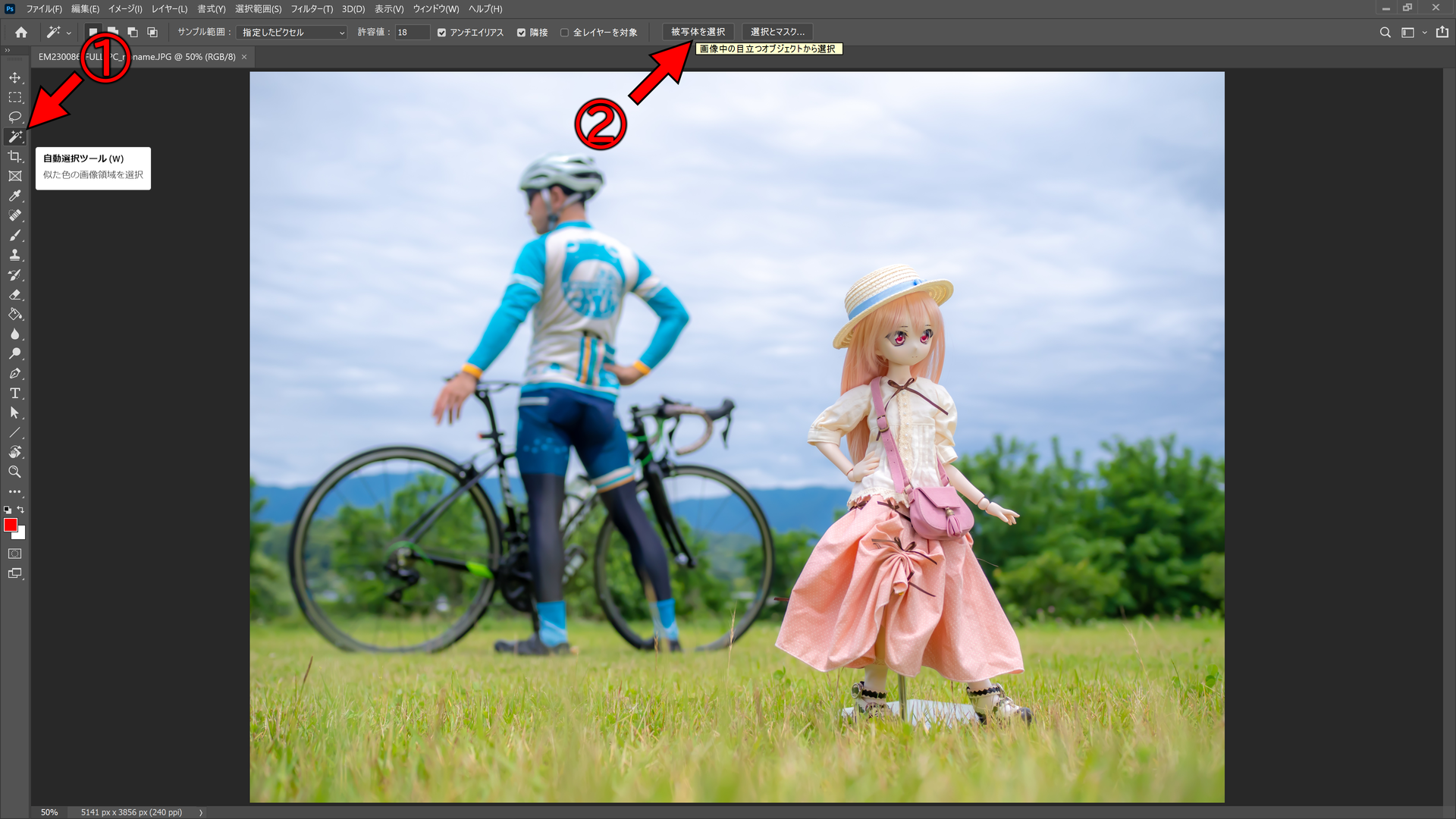
Task: Select the Zoom tool
Action: click(x=15, y=472)
